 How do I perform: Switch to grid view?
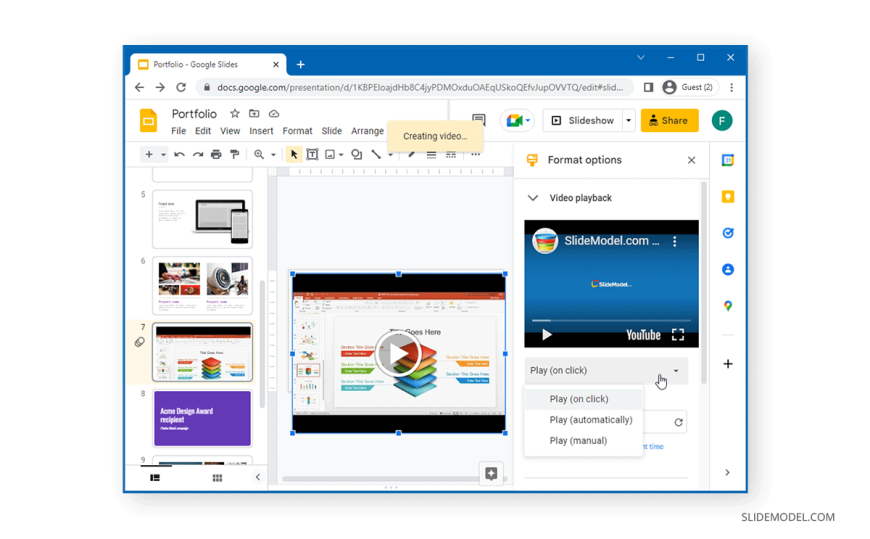[217, 477]
